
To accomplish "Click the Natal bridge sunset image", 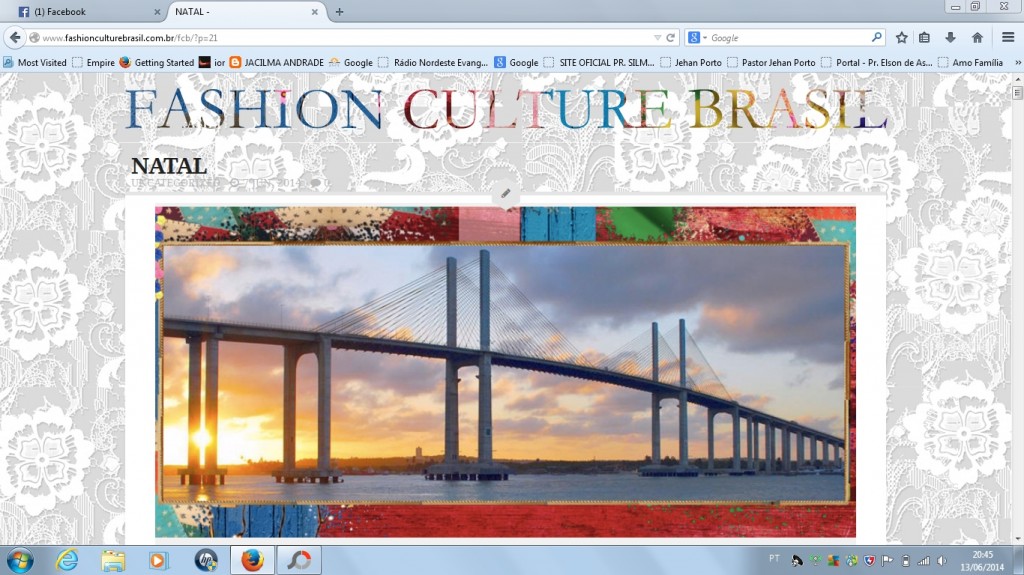I will pos(505,372).
